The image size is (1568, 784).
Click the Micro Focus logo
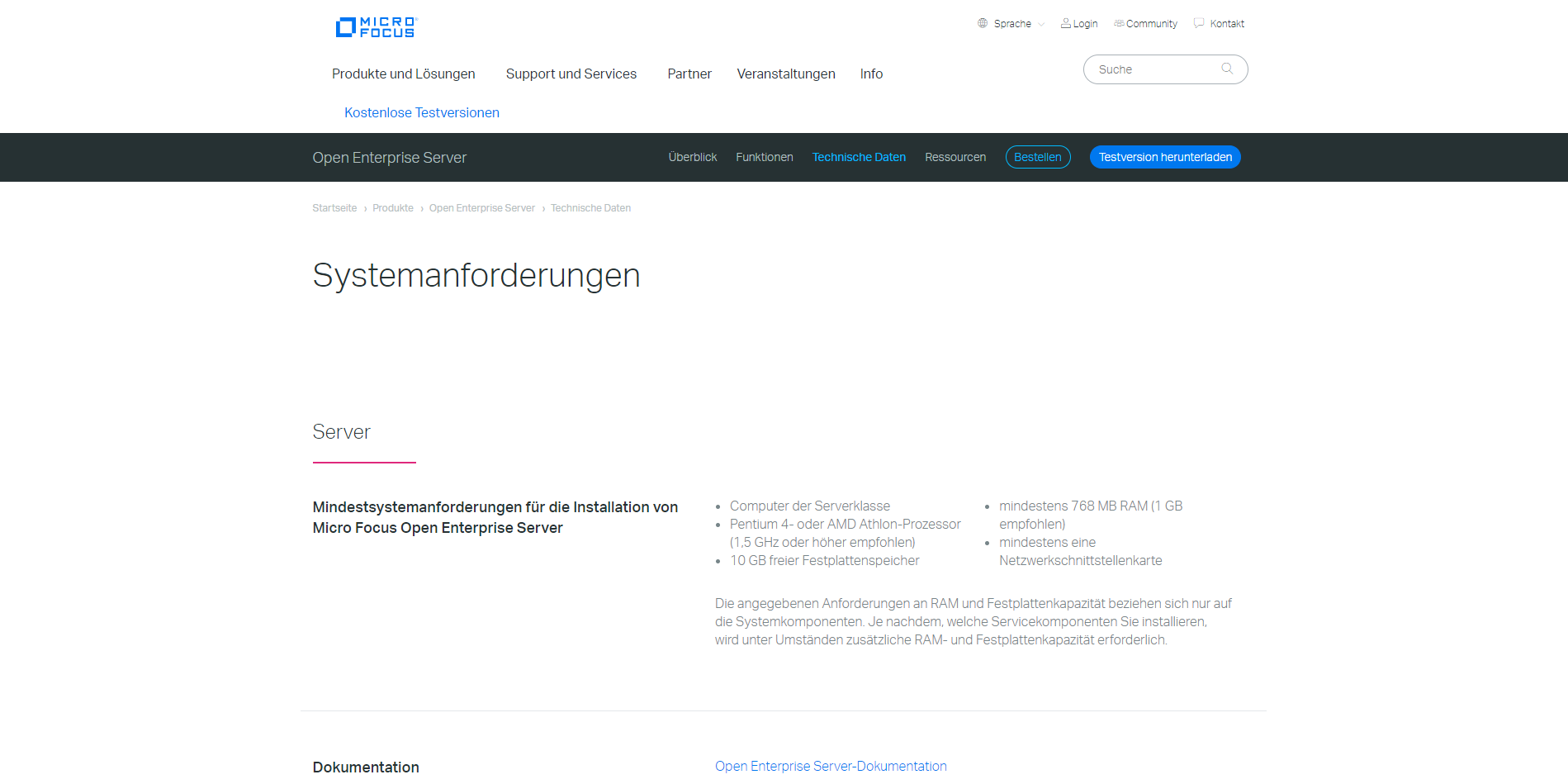point(377,27)
